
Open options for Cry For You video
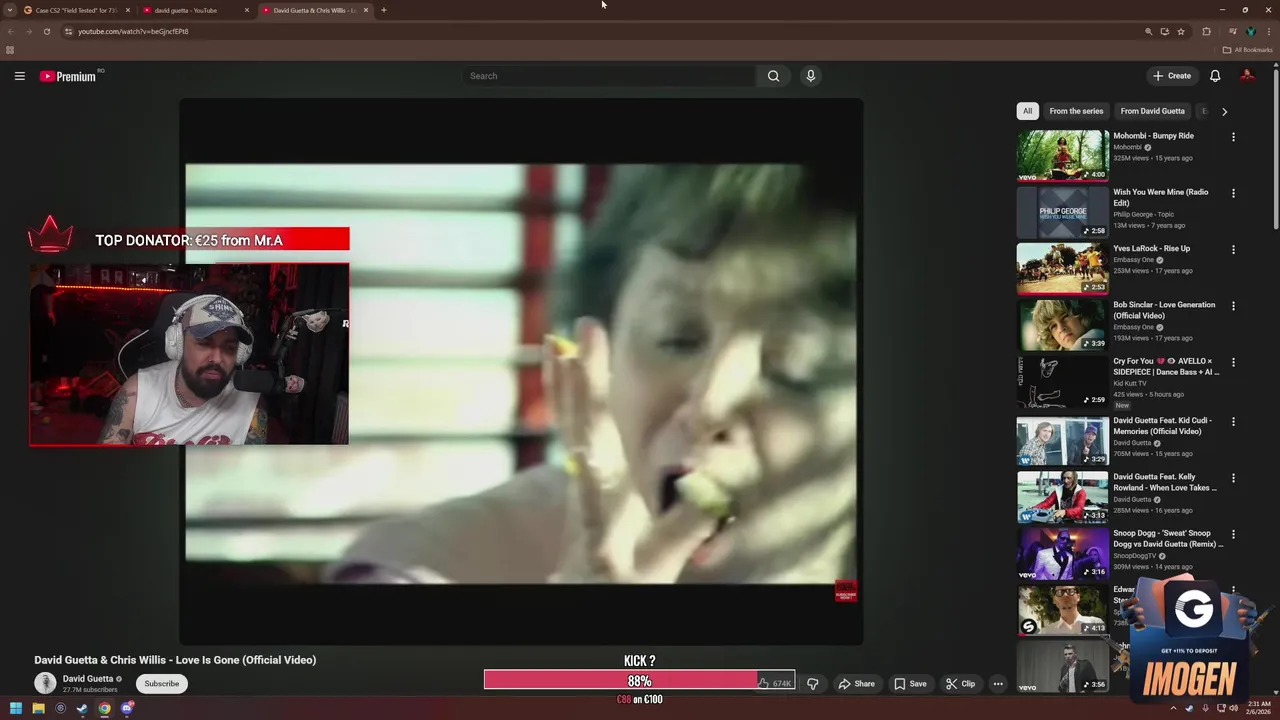pos(1233,363)
